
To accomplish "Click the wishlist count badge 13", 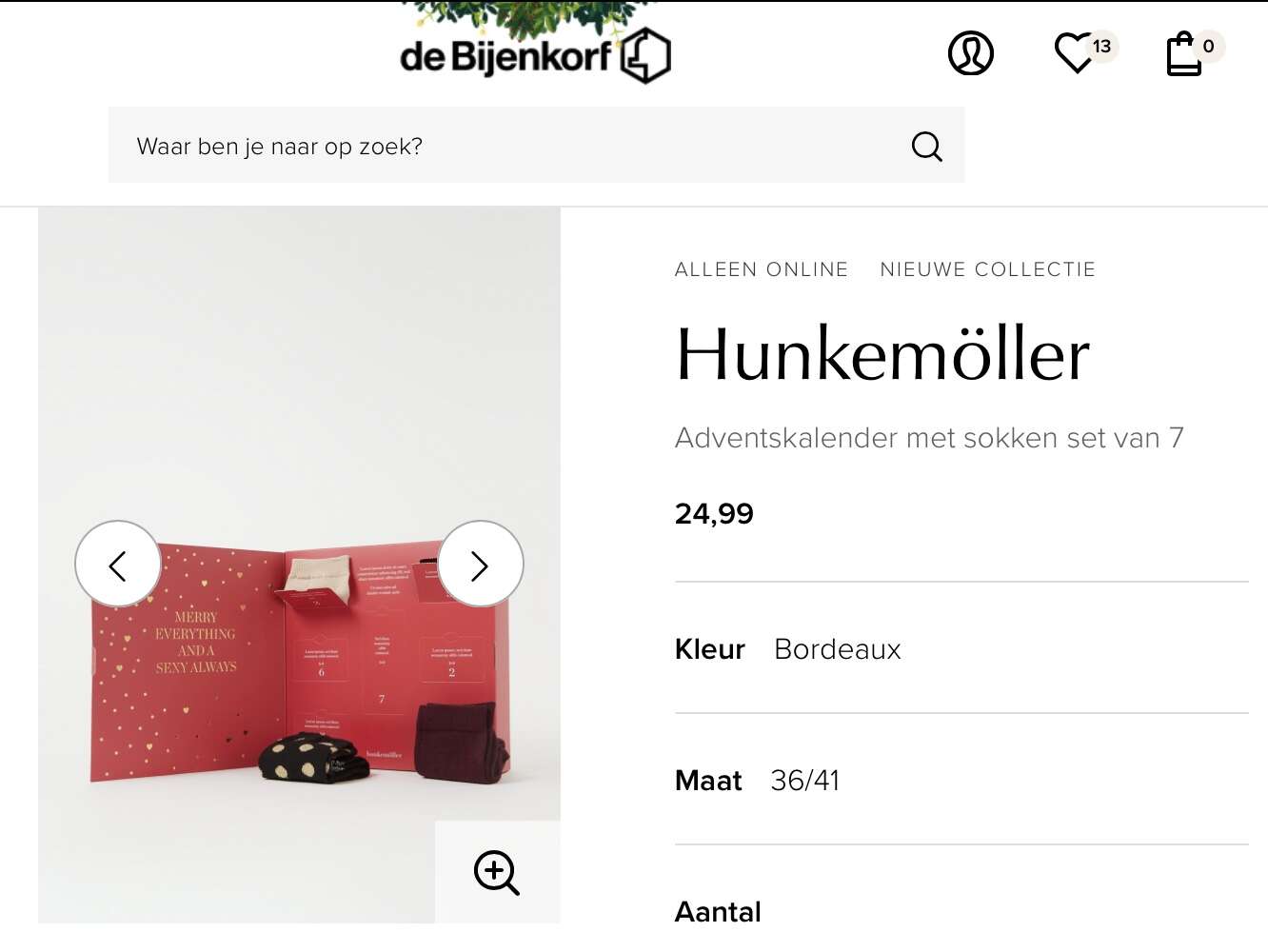I will (x=1102, y=46).
